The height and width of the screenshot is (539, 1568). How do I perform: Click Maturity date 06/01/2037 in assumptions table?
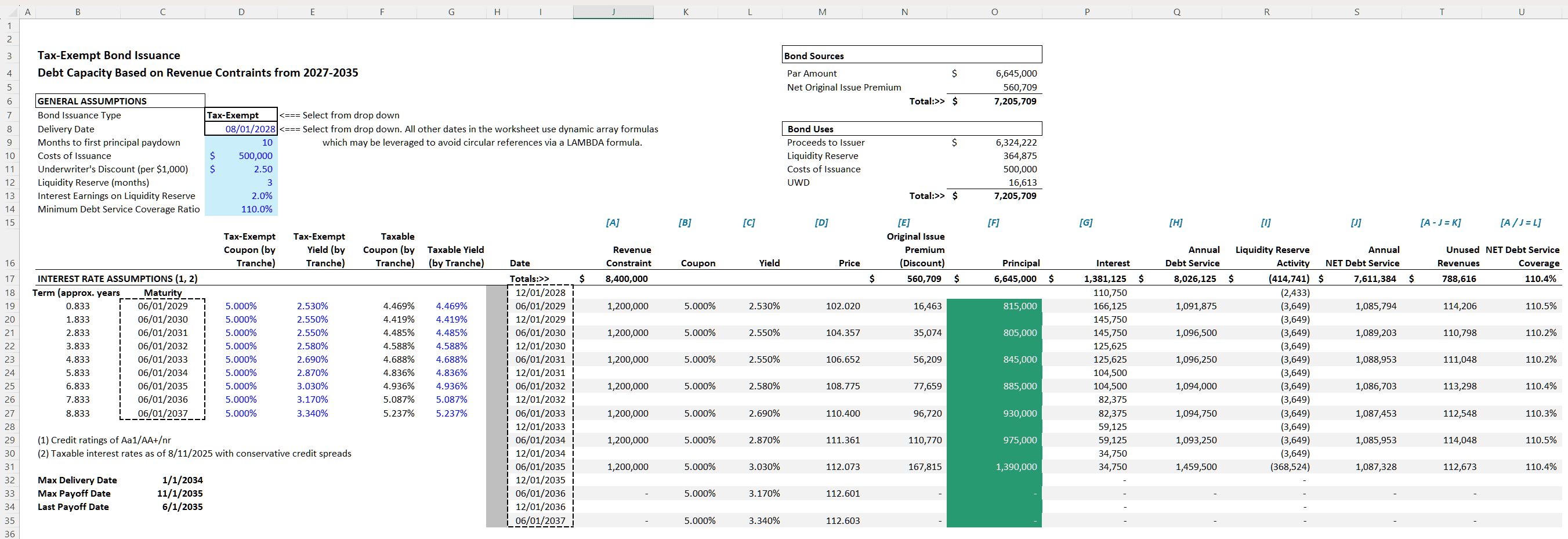pyautogui.click(x=162, y=414)
